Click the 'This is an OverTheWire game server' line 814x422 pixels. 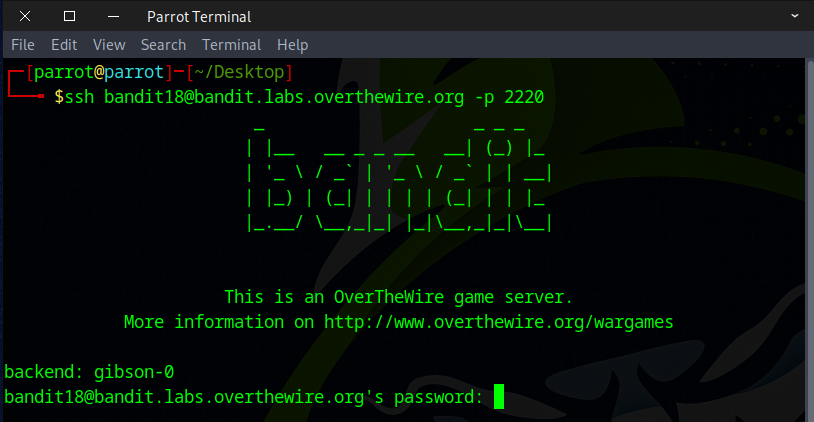(398, 297)
